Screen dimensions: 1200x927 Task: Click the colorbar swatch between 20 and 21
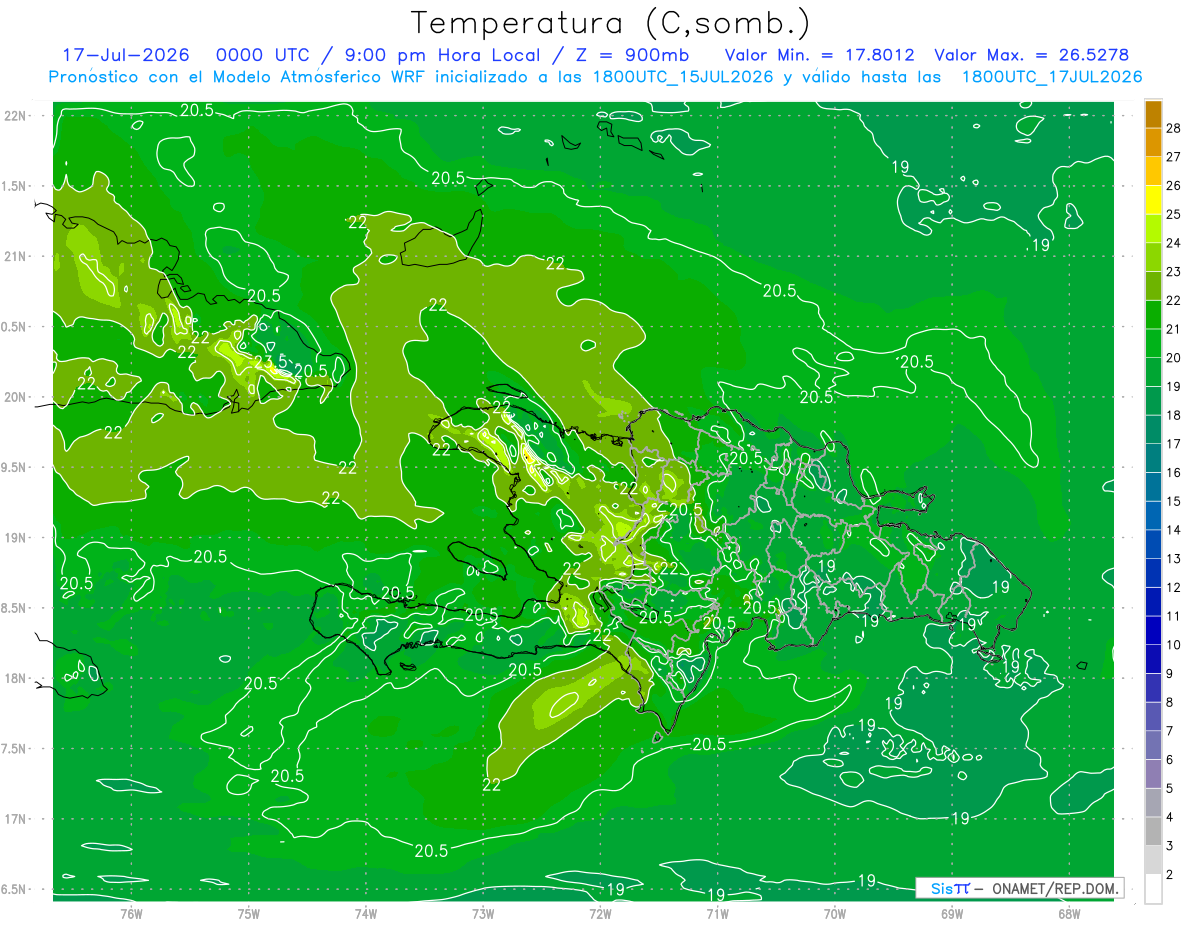(1153, 344)
